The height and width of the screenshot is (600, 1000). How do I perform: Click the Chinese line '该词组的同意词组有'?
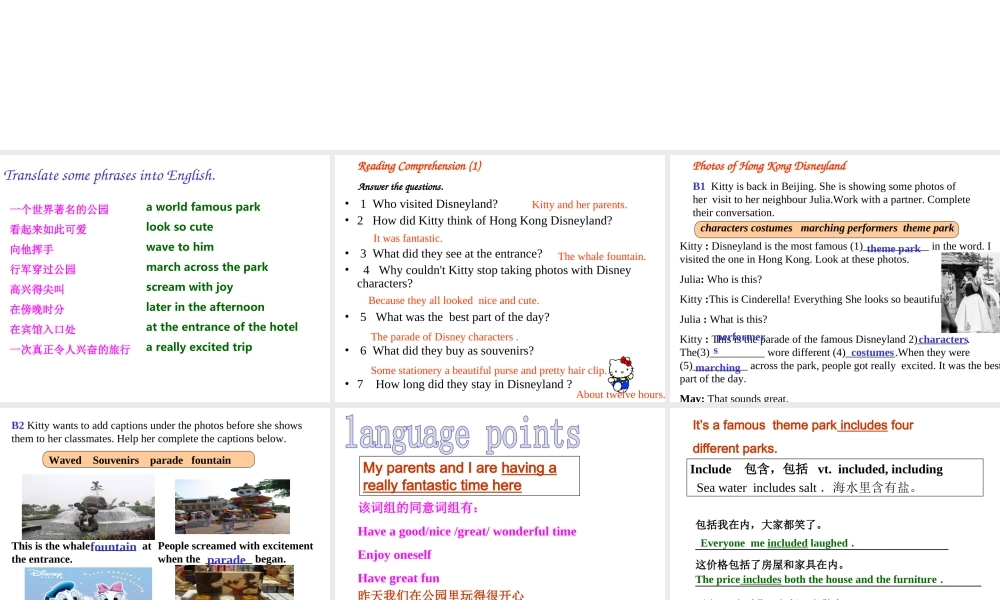(x=418, y=508)
